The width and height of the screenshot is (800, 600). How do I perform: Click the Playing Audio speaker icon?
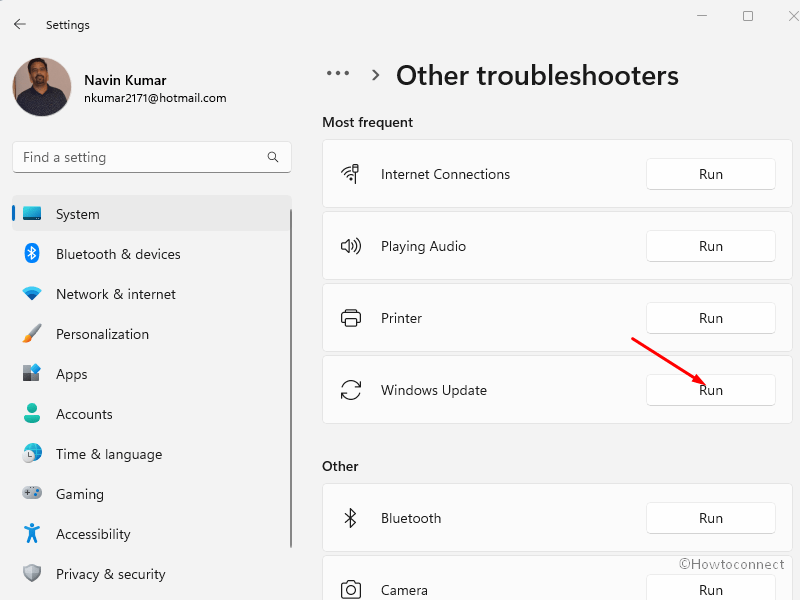(x=351, y=246)
